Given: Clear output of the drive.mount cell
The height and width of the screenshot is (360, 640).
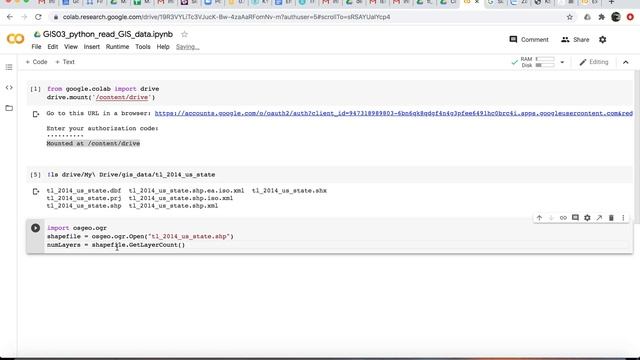Looking at the screenshot, I should click(x=36, y=114).
